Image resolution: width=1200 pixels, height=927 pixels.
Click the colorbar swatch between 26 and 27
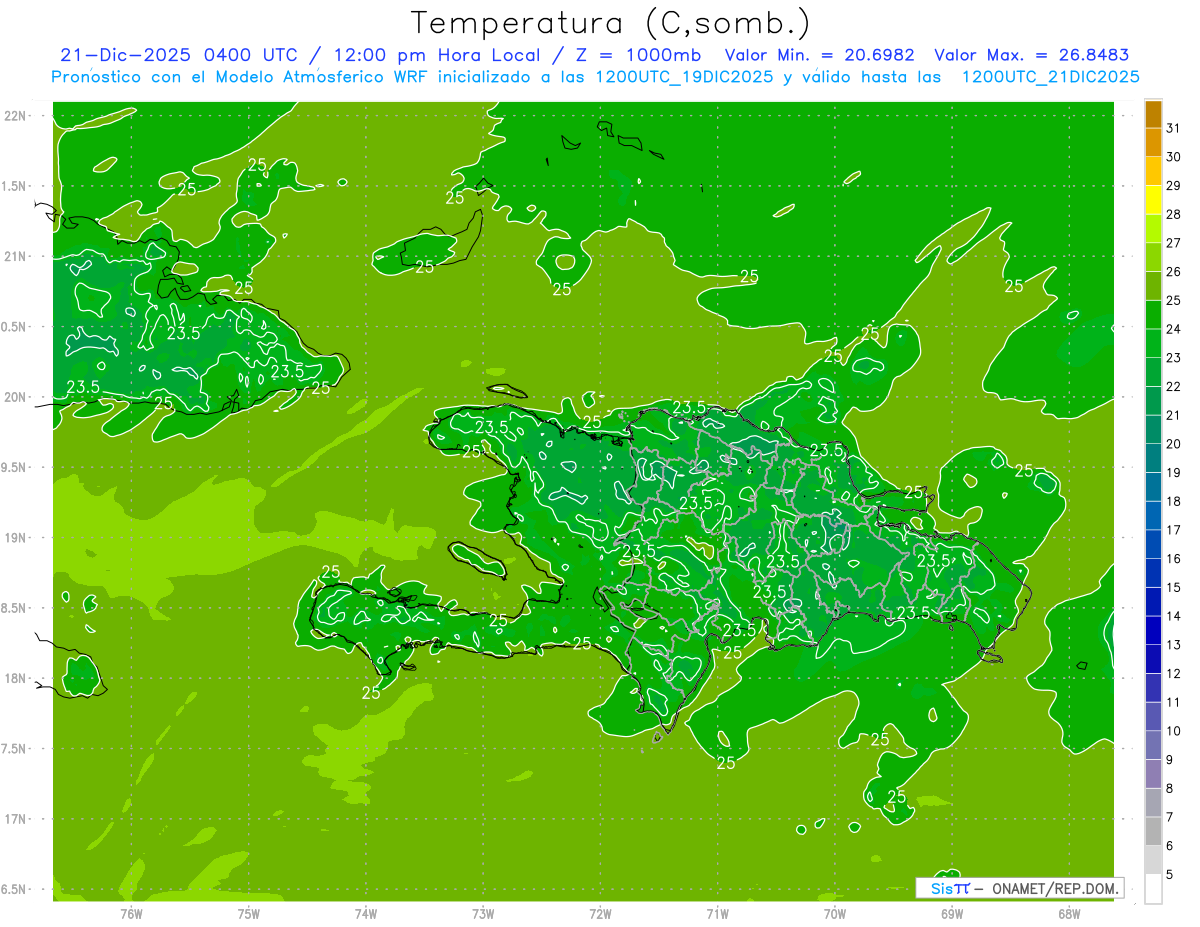pyautogui.click(x=1153, y=257)
